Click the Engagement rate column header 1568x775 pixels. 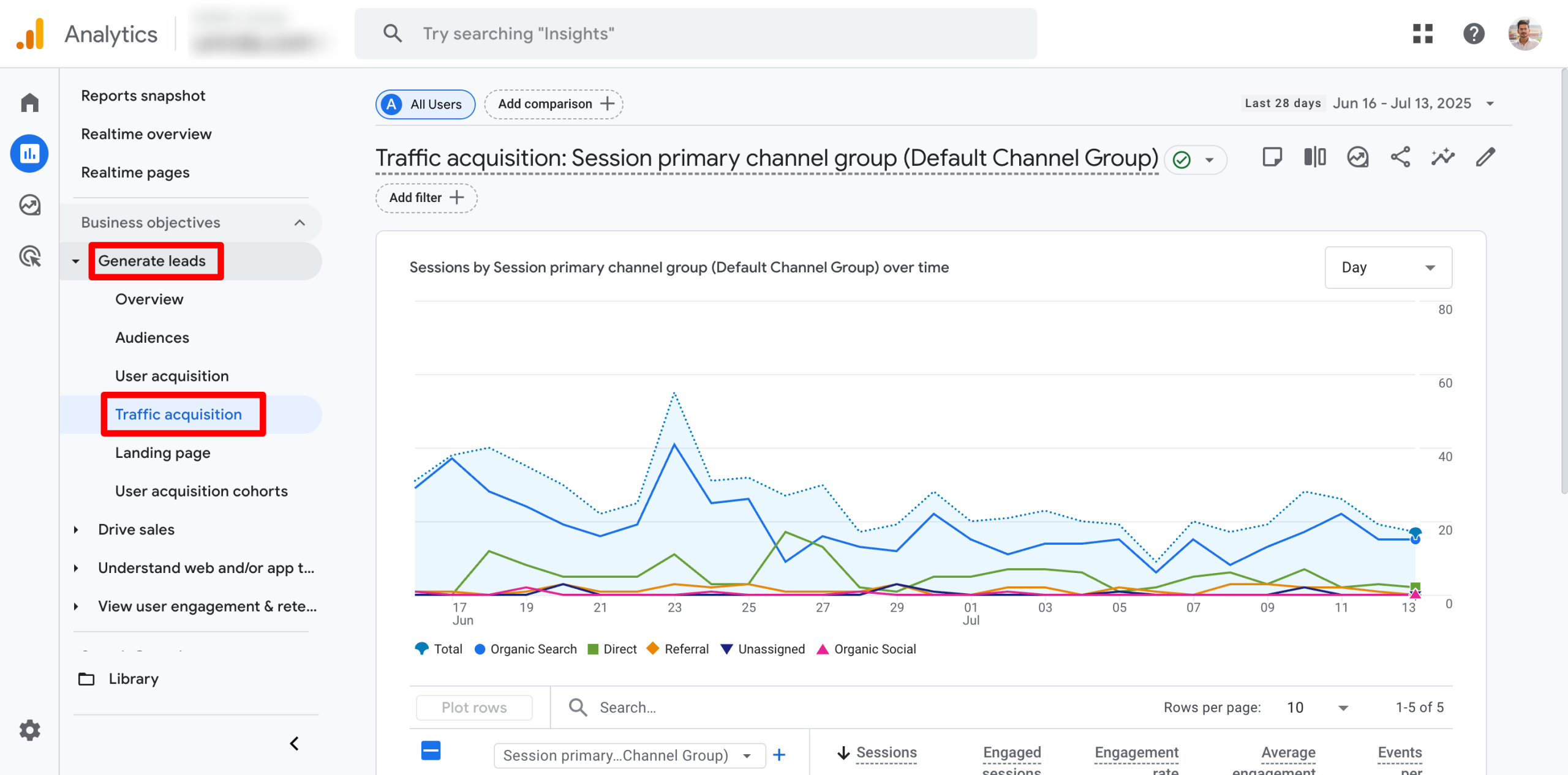pos(1136,759)
